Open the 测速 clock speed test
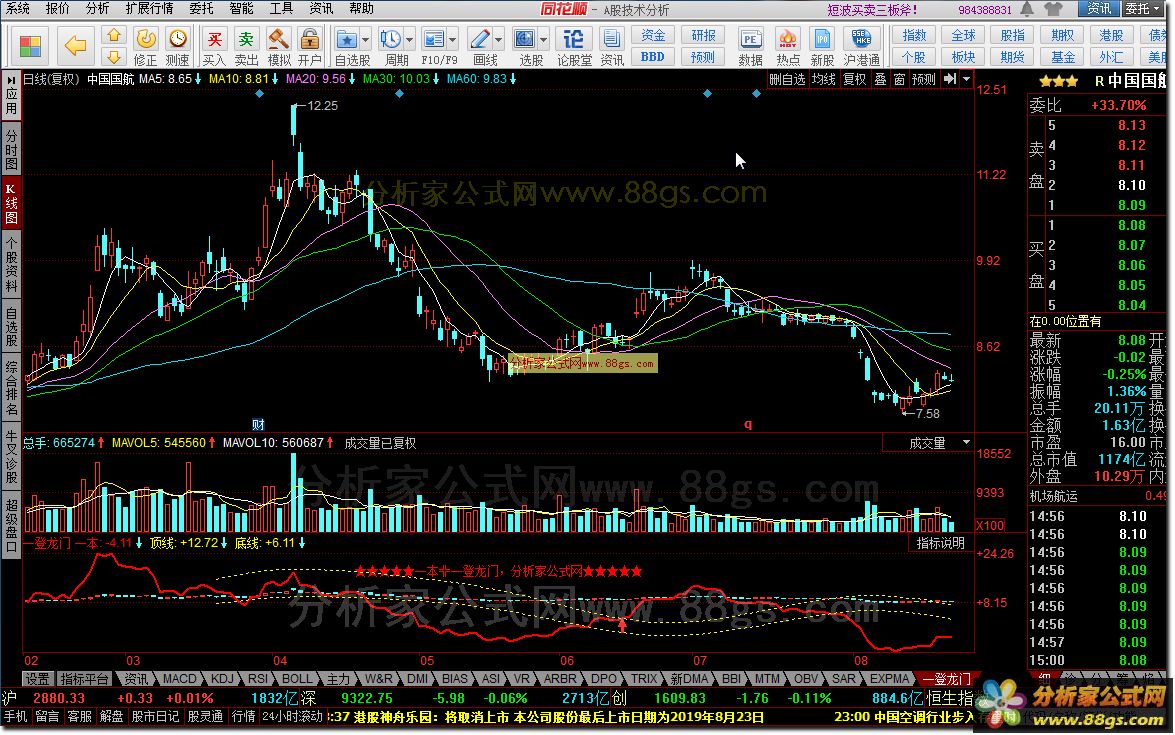Viewport: 1175px width, 735px height. pyautogui.click(x=178, y=39)
